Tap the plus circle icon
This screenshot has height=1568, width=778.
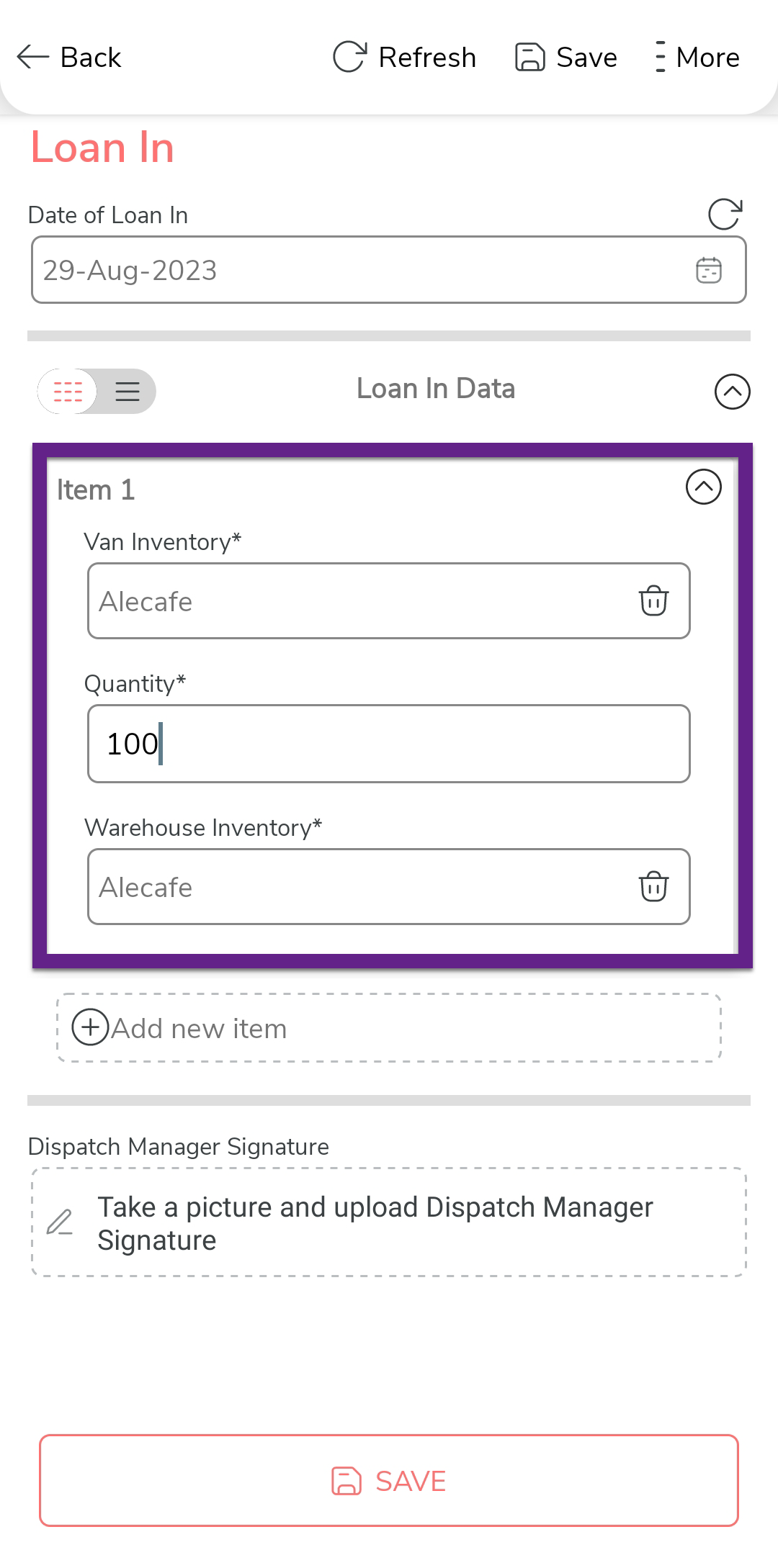coord(91,1027)
